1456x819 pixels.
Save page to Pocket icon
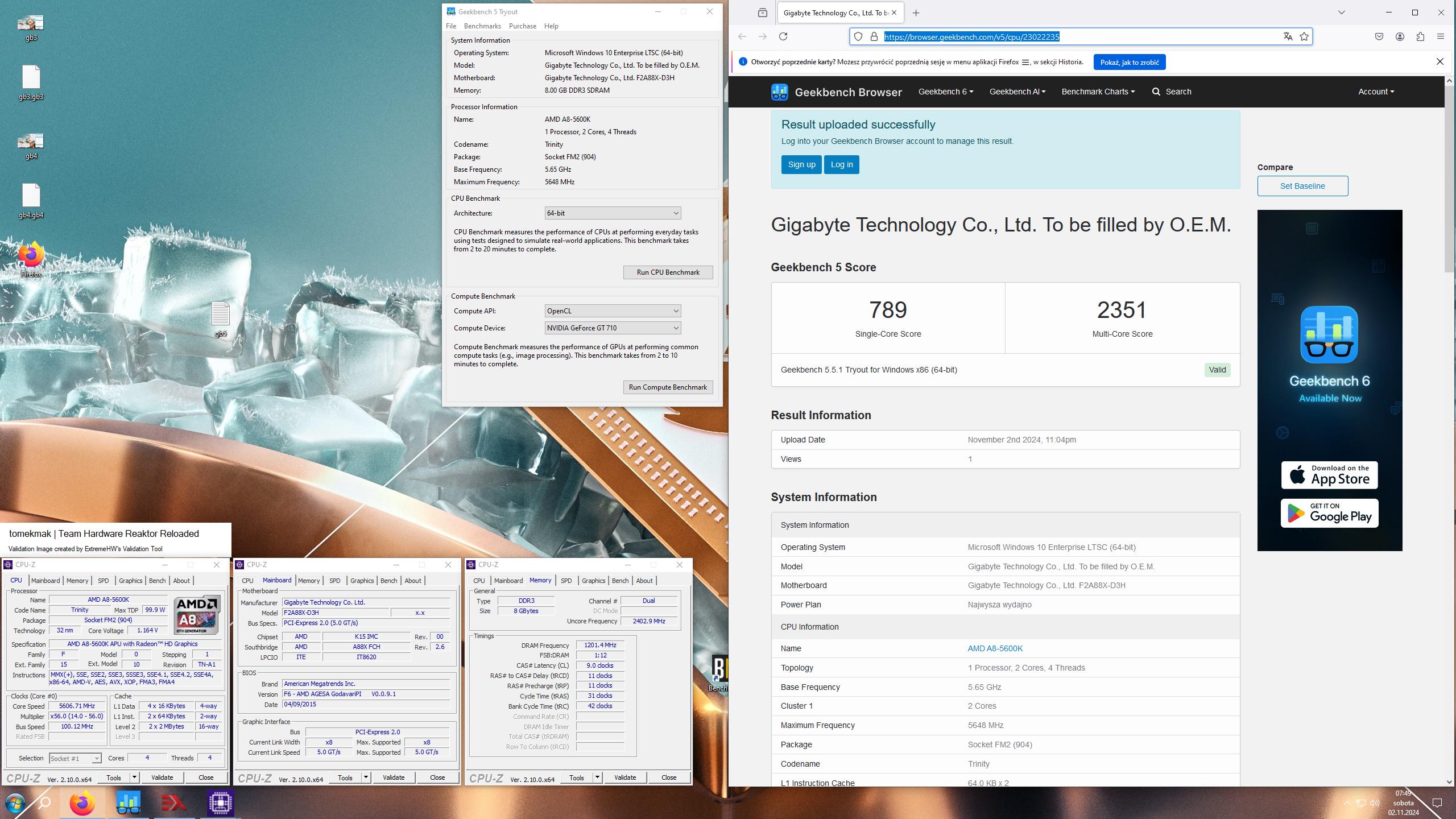(1379, 36)
